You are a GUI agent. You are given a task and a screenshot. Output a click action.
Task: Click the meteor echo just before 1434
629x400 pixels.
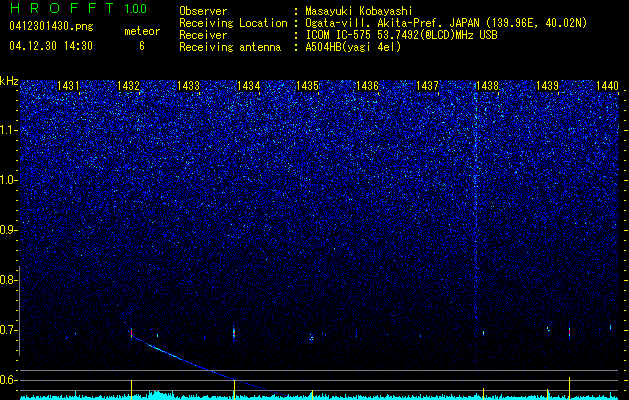coord(234,333)
